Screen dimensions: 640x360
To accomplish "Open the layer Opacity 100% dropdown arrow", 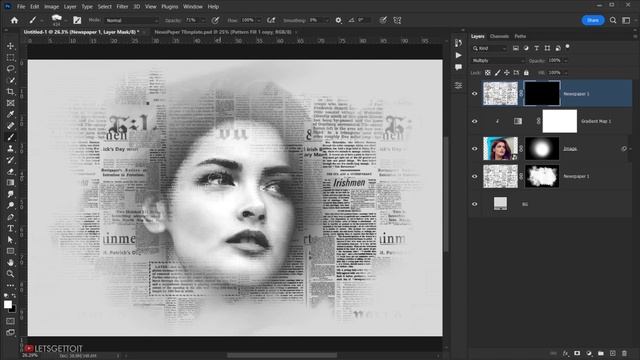I will [x=565, y=60].
